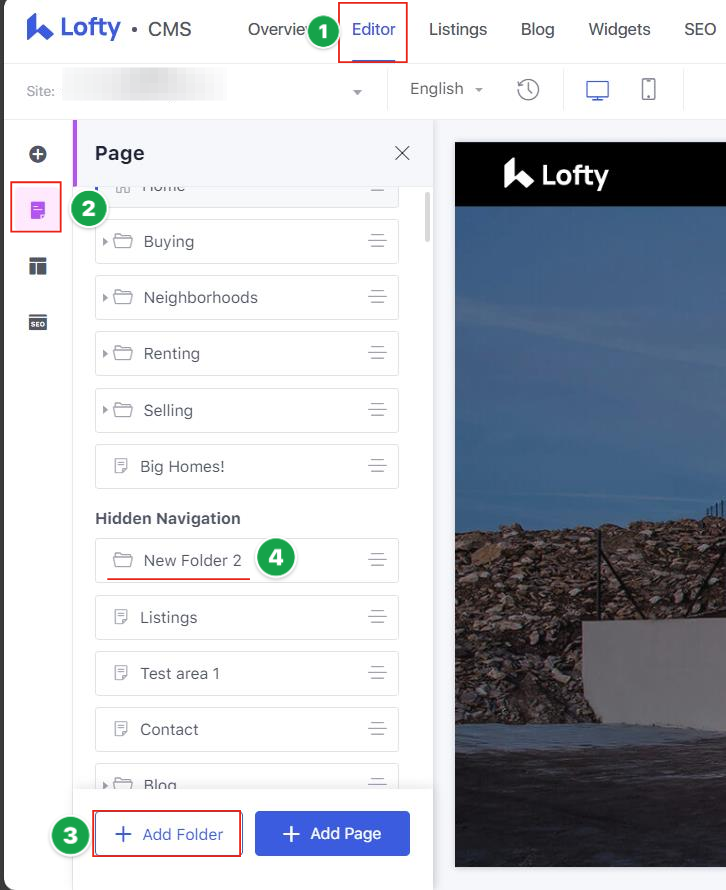This screenshot has width=726, height=890.
Task: Open the layout template icon in sidebar
Action: coord(38,266)
